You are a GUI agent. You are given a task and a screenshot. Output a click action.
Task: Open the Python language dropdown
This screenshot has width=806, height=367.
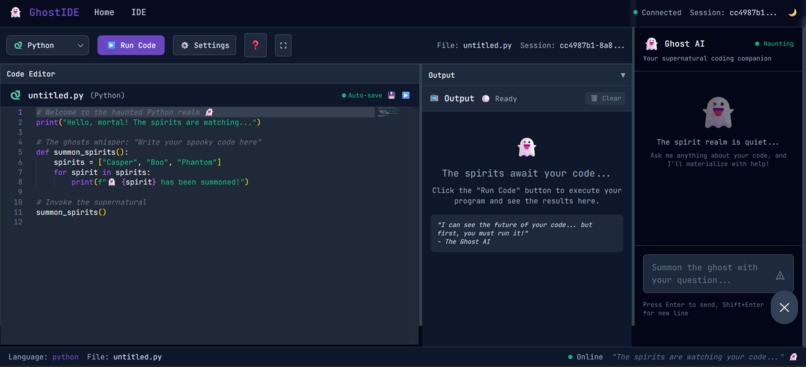[x=47, y=45]
